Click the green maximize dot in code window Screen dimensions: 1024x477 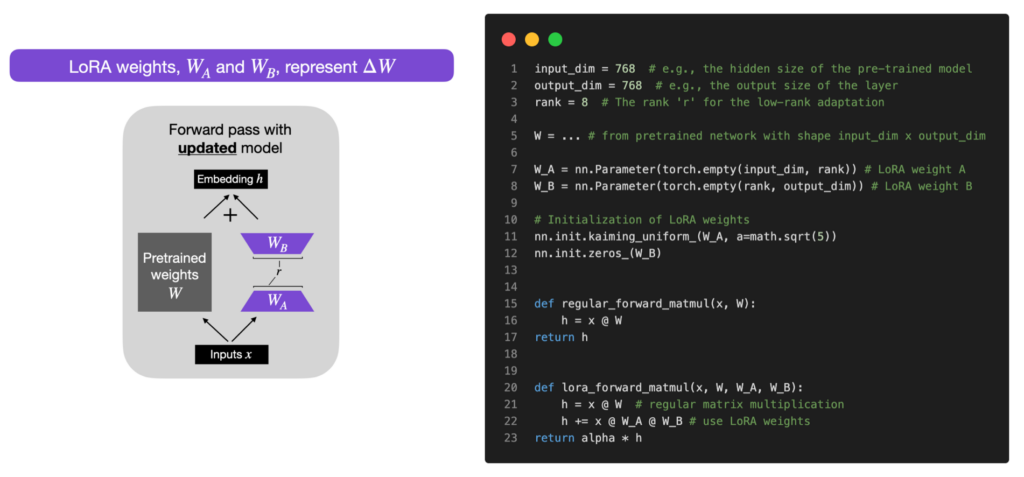point(555,39)
